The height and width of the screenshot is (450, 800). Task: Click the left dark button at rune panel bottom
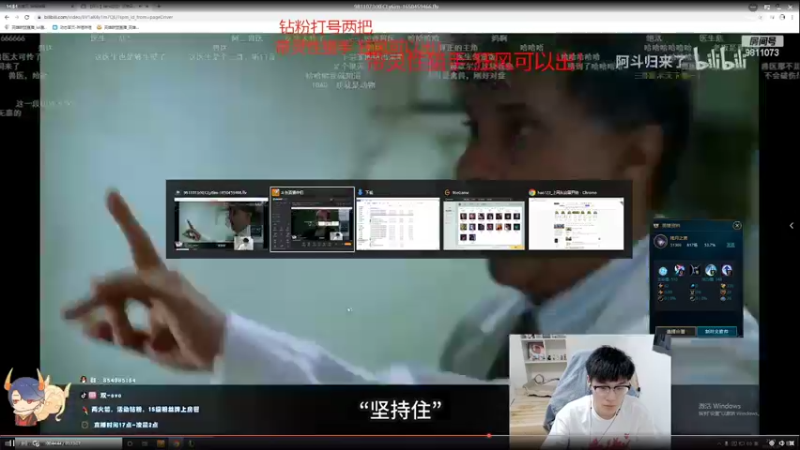click(x=676, y=332)
